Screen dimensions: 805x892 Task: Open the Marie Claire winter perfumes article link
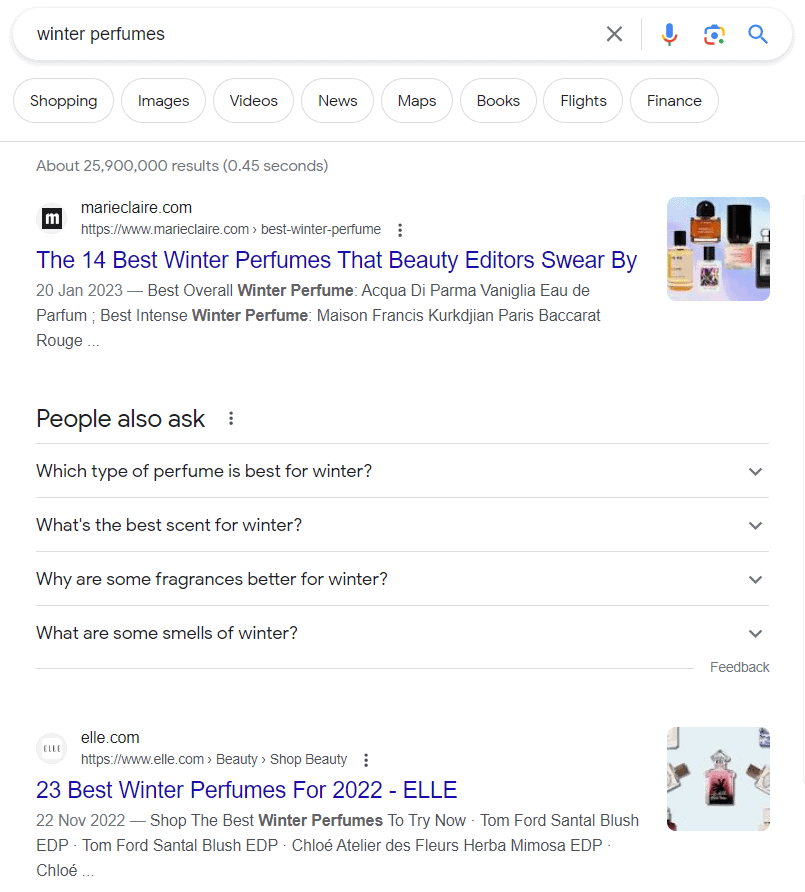(x=336, y=260)
